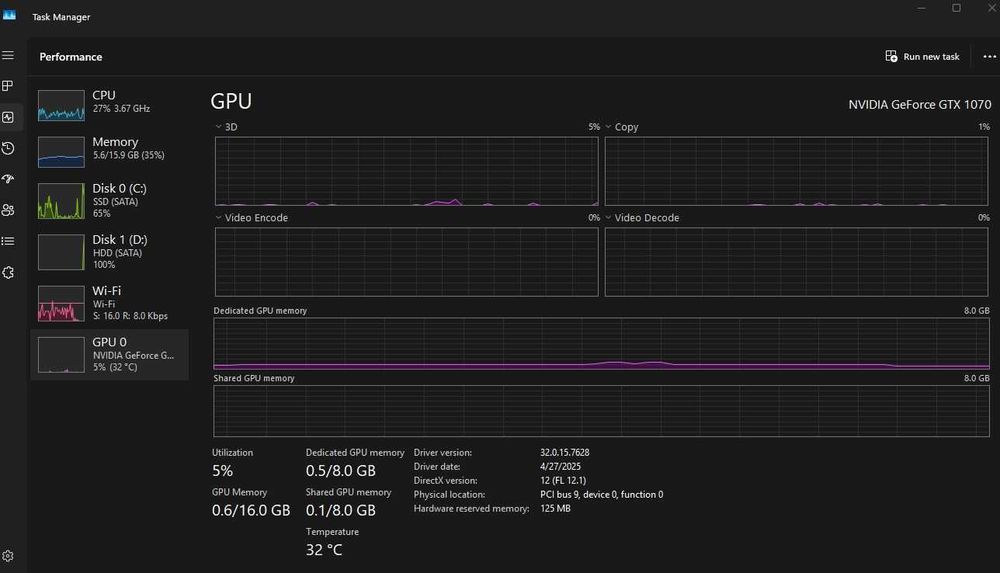Viewport: 1000px width, 573px height.
Task: Select the GPU 0 performance item
Action: tap(109, 355)
